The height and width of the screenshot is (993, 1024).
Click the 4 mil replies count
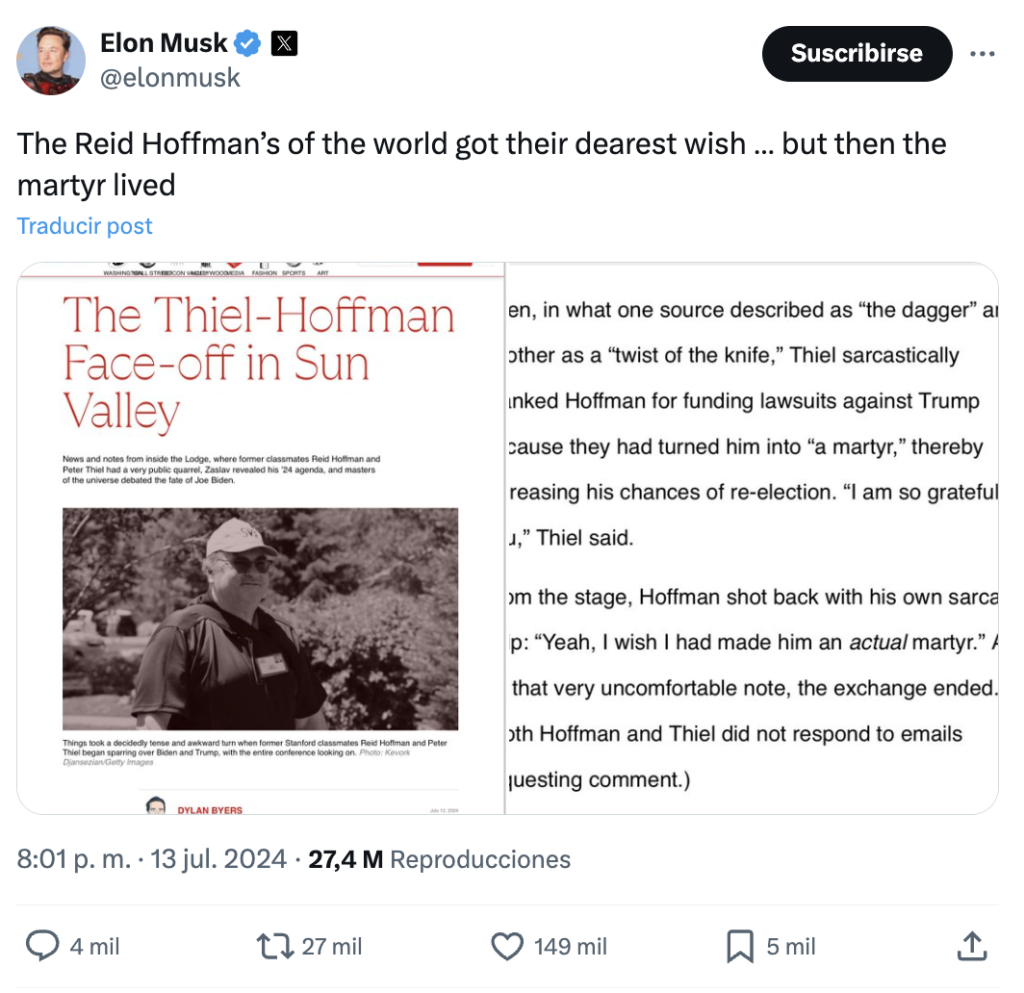tap(95, 946)
